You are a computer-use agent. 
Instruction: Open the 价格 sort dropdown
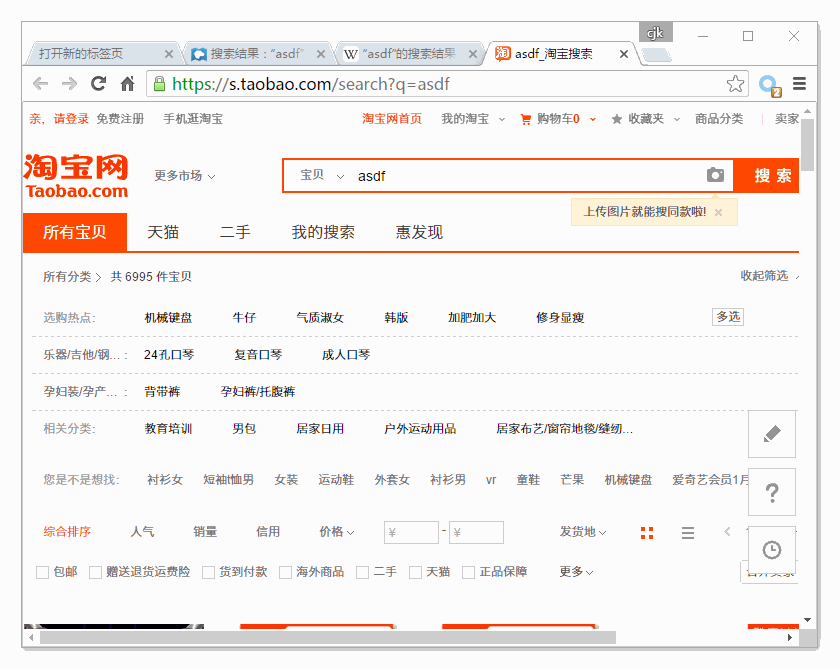336,532
